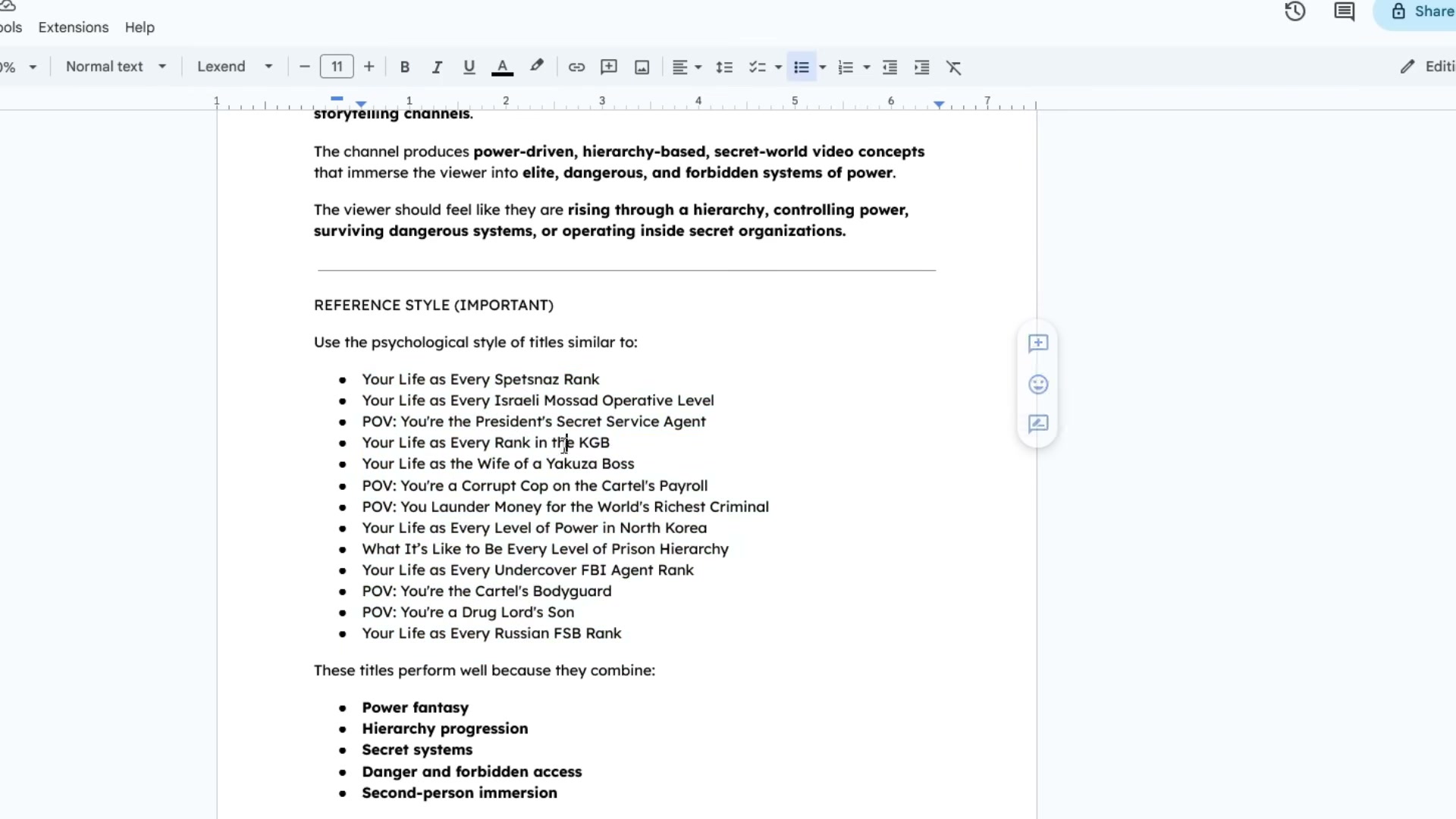The height and width of the screenshot is (819, 1456).
Task: Insert a link with the link icon
Action: point(576,67)
